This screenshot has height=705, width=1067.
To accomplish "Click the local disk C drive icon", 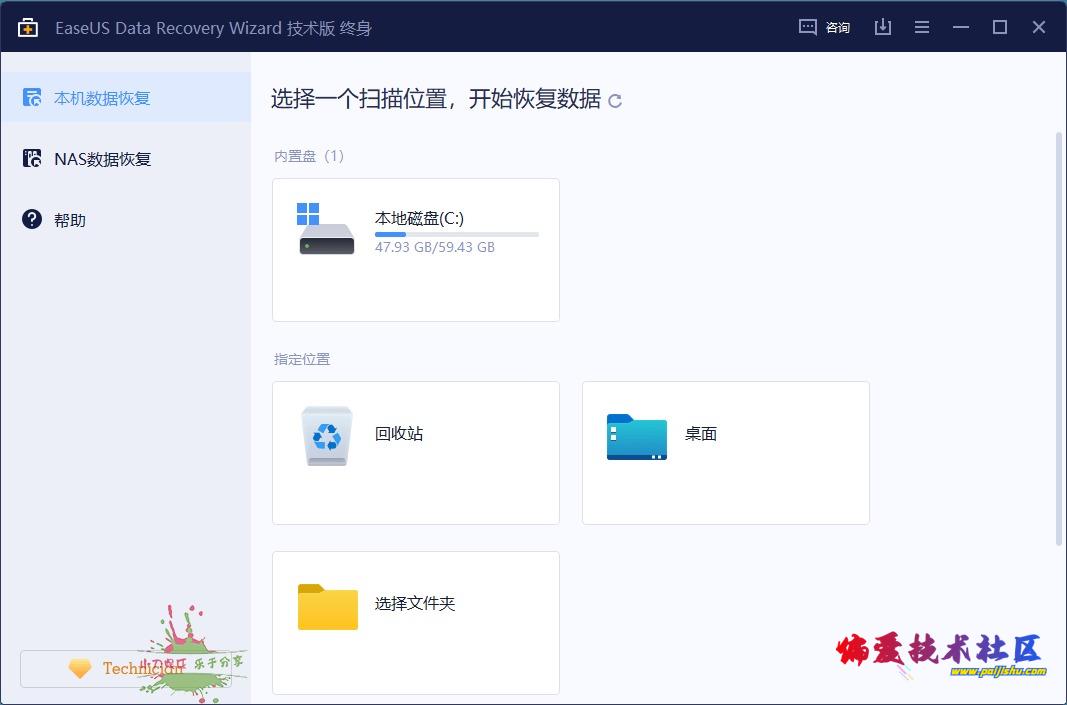I will (326, 229).
